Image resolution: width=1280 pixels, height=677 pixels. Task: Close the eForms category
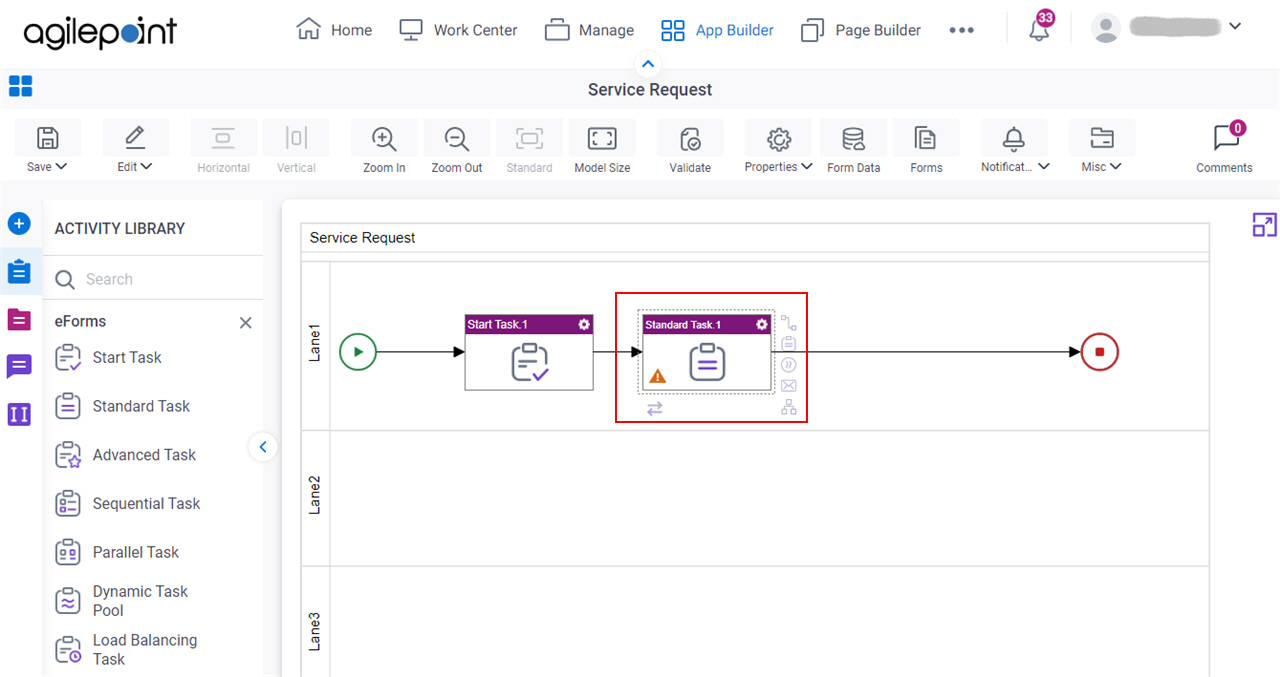coord(245,323)
